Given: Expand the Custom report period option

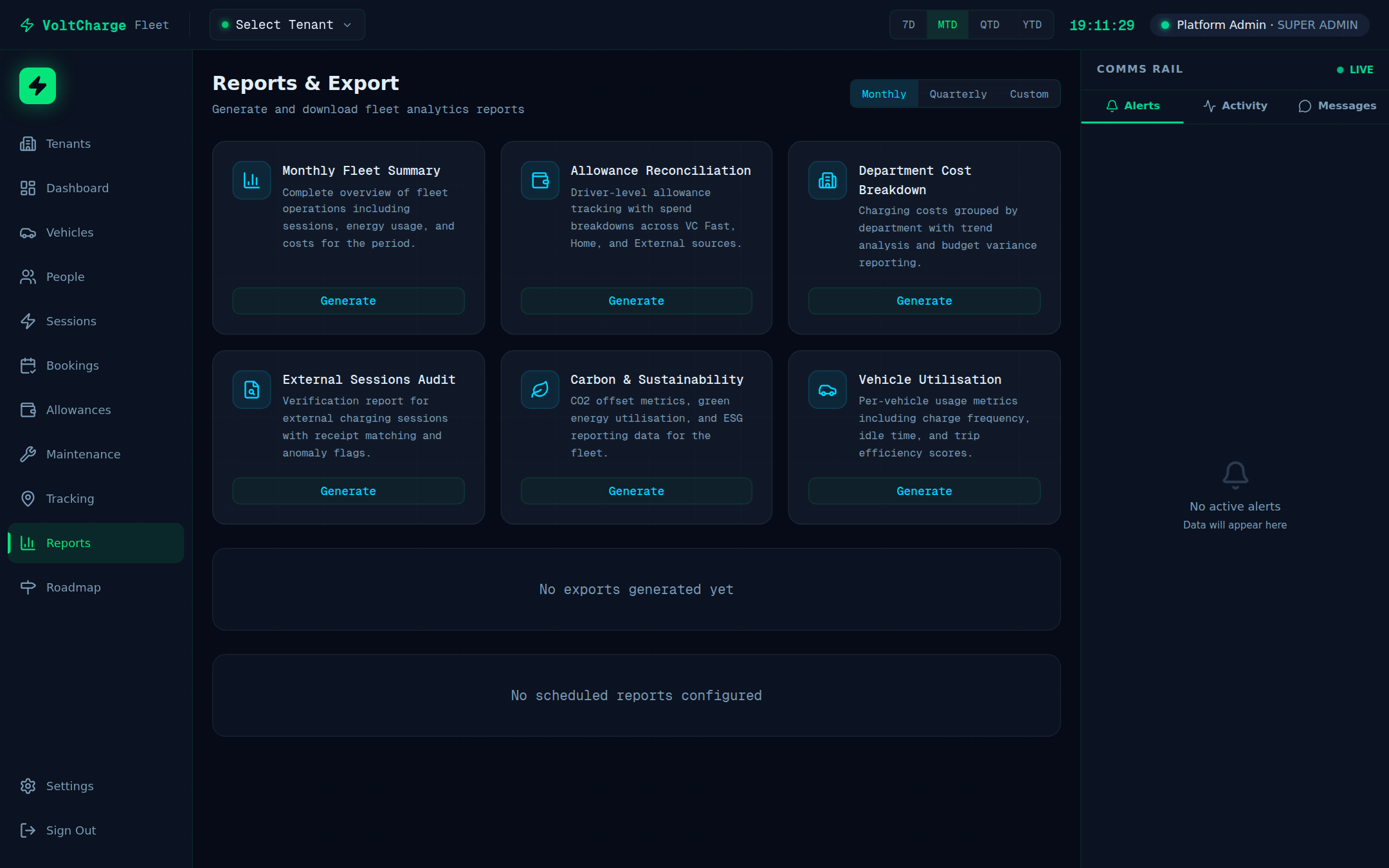Looking at the screenshot, I should pyautogui.click(x=1029, y=94).
